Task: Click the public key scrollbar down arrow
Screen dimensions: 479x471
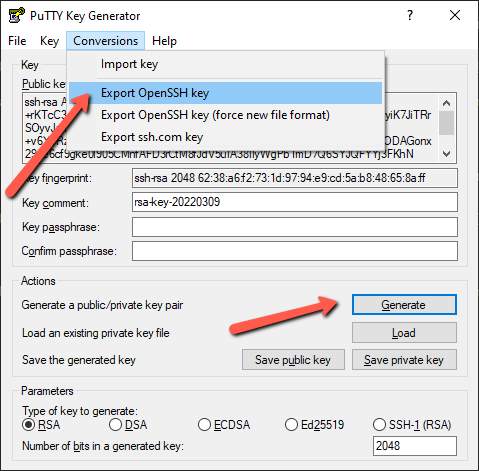Action: (x=447, y=154)
